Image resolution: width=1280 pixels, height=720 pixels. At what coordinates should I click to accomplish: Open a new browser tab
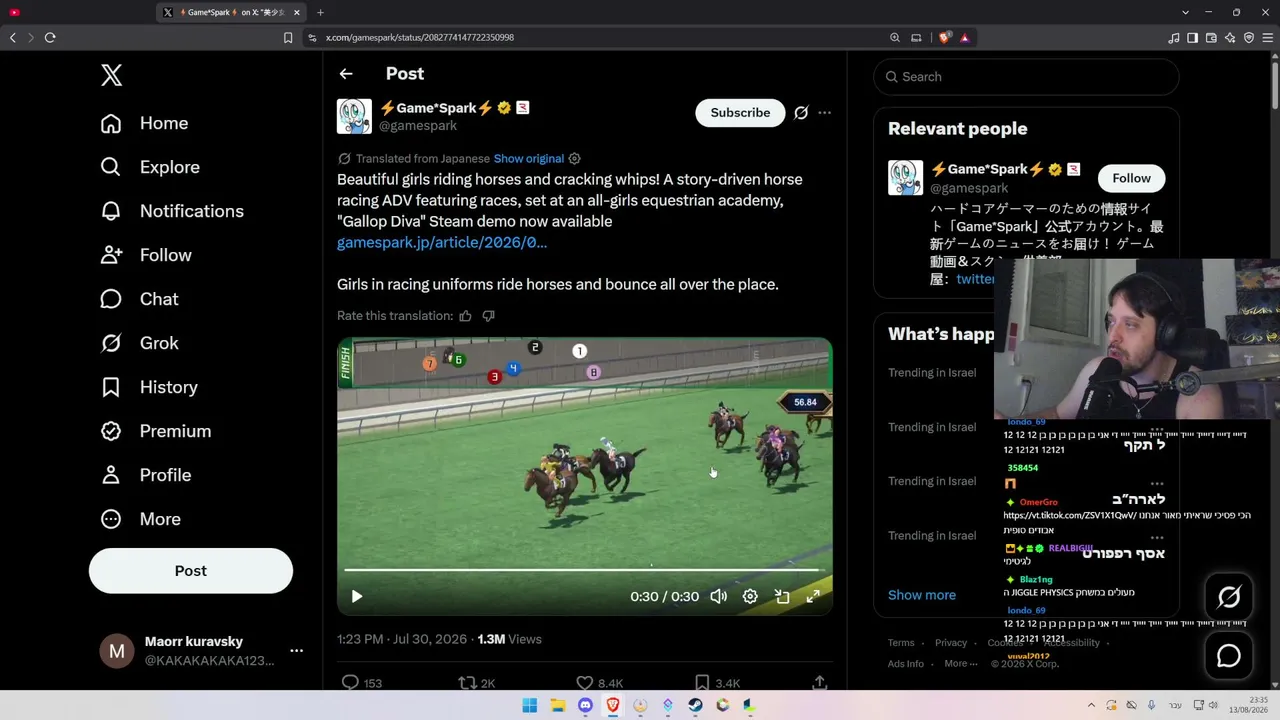[320, 12]
